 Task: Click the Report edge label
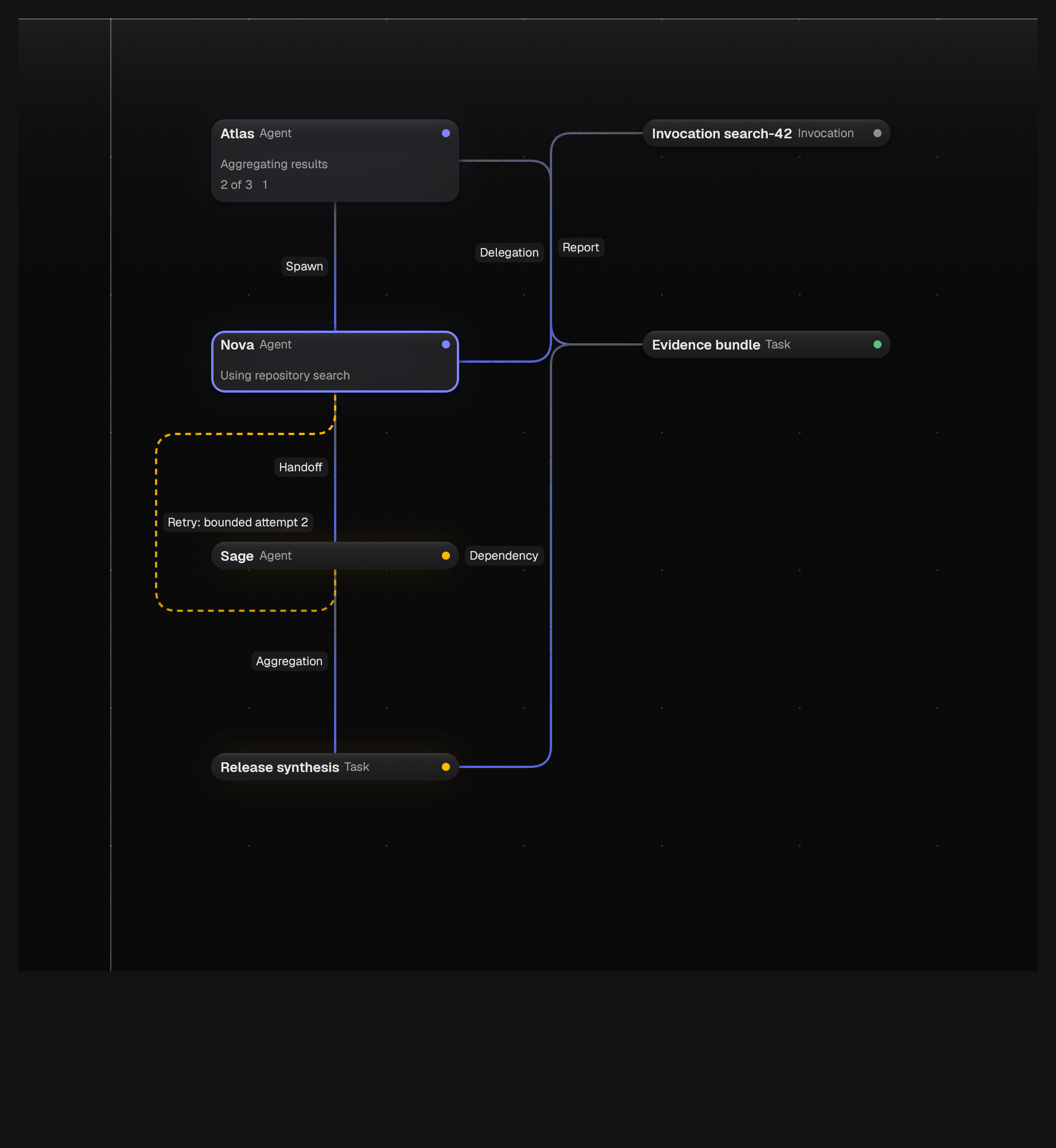pos(581,247)
